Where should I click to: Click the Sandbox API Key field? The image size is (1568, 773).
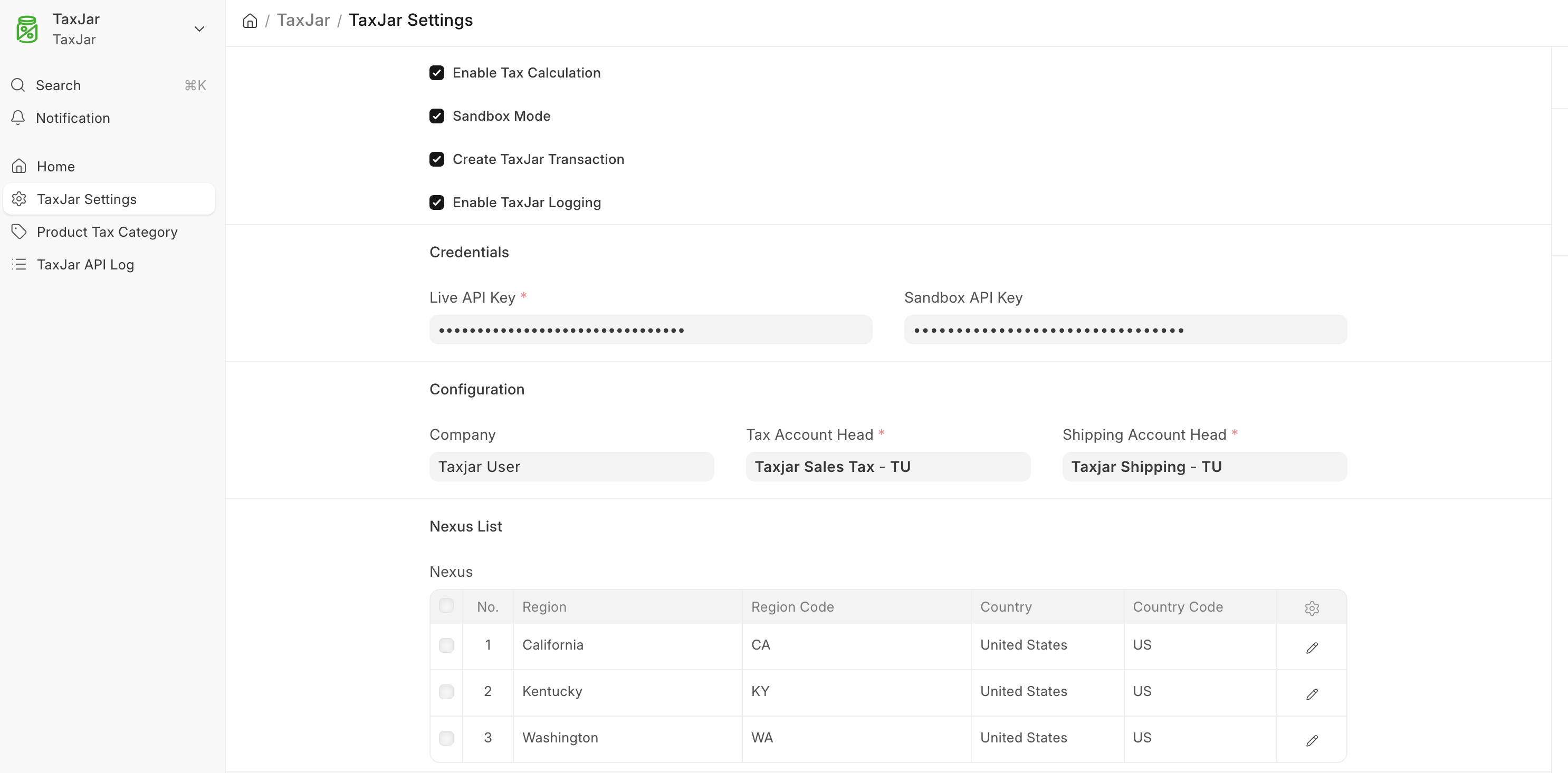pyautogui.click(x=1125, y=330)
